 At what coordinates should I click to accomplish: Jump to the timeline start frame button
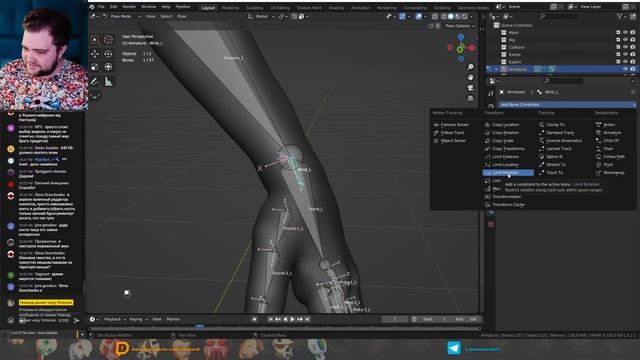(x=270, y=319)
